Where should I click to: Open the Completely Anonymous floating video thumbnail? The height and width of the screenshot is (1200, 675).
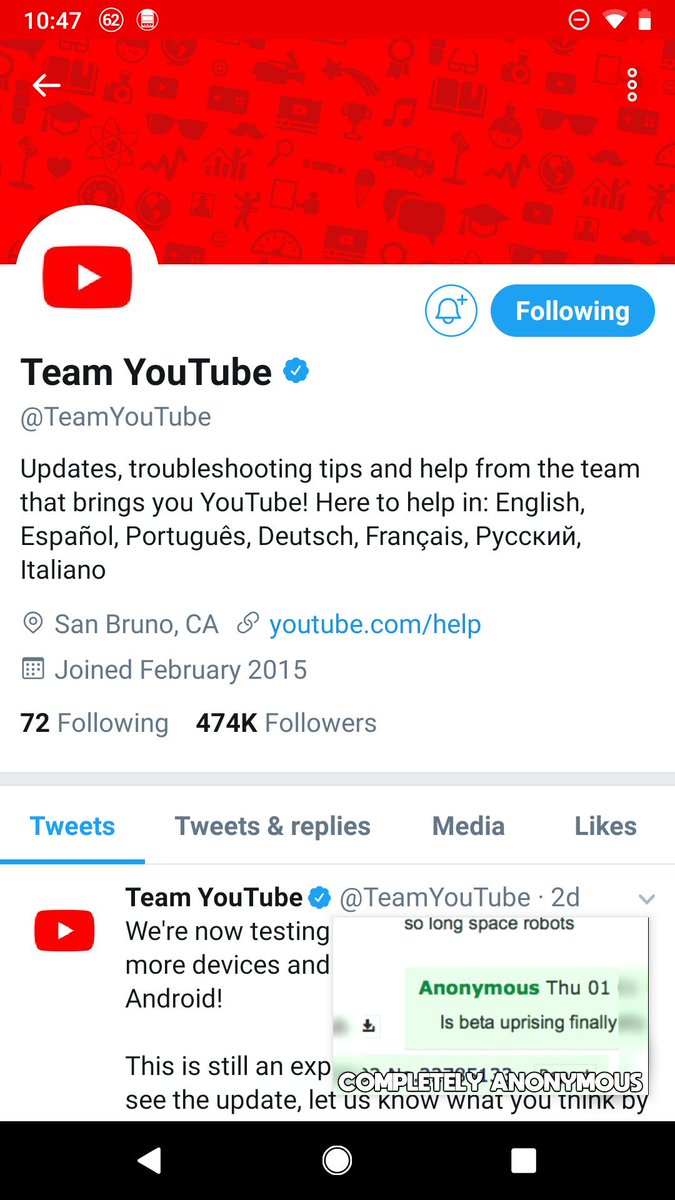tap(490, 1005)
